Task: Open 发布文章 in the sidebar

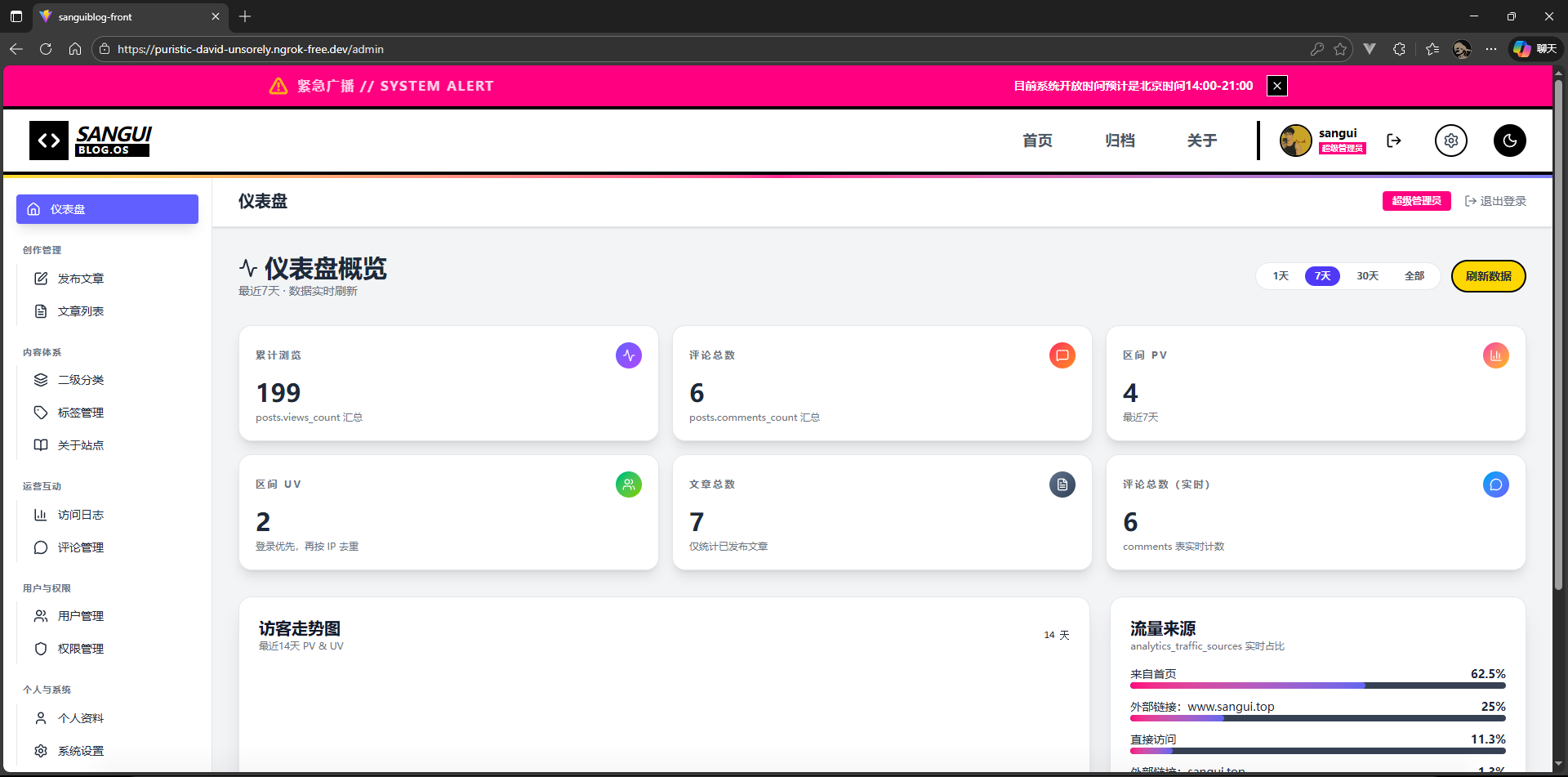Action: (x=80, y=279)
